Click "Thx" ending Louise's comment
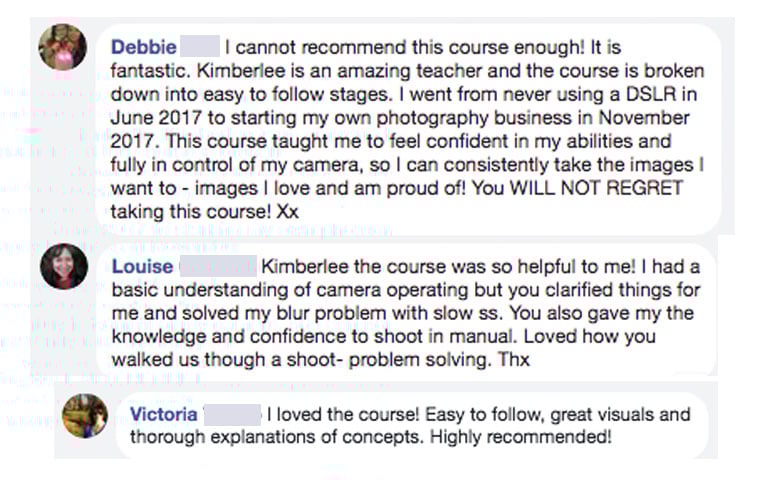 (516, 359)
